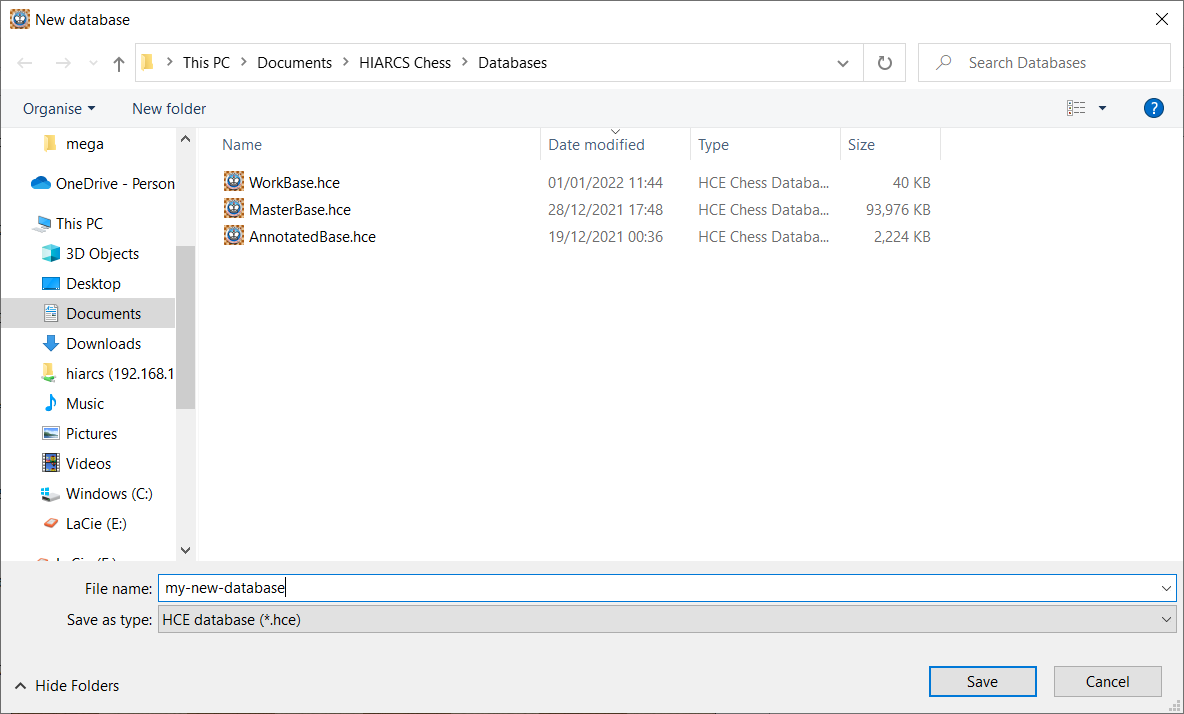Click the change view layout icon

click(1076, 108)
